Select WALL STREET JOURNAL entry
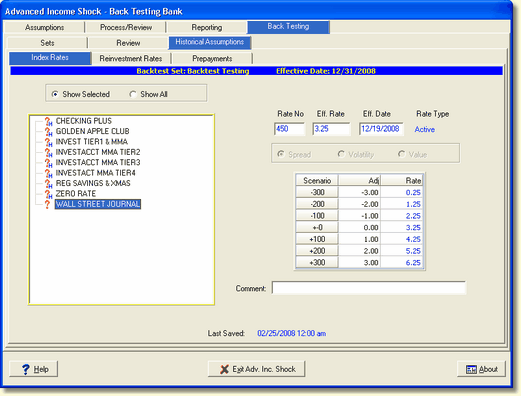Screen dimensions: 521x396 pos(98,204)
